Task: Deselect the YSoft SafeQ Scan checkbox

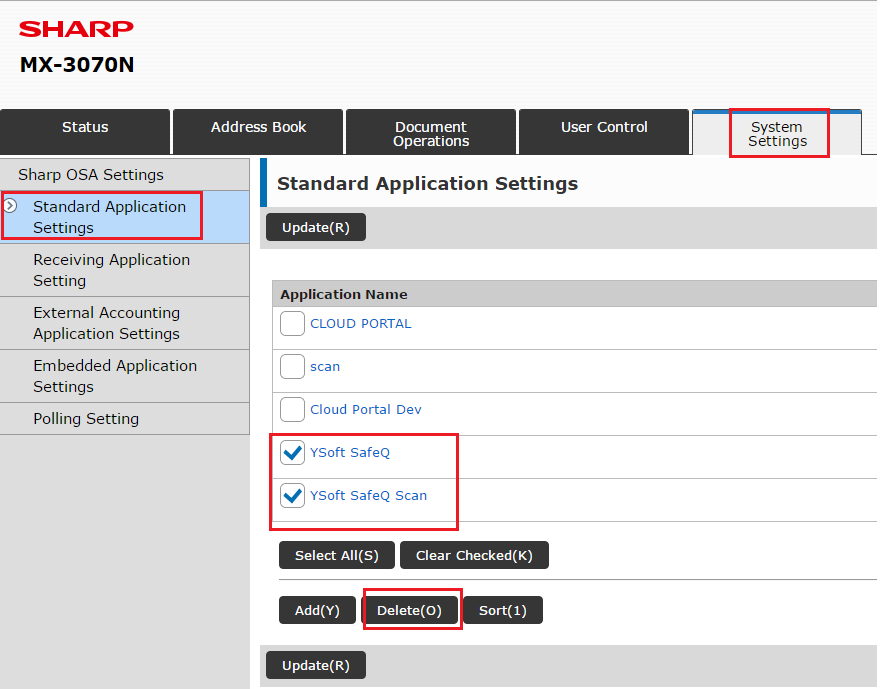Action: click(x=292, y=496)
